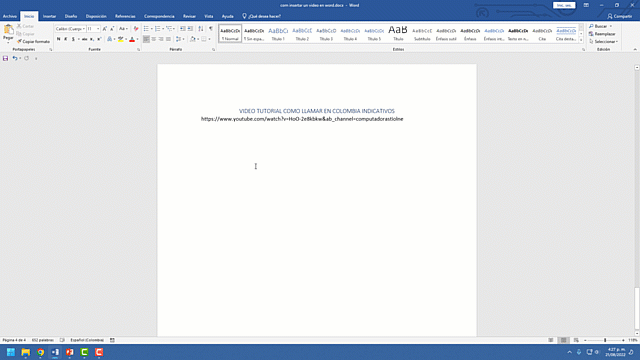Click the proofing check icon in status bar
640x360 pixels.
(x=62, y=340)
